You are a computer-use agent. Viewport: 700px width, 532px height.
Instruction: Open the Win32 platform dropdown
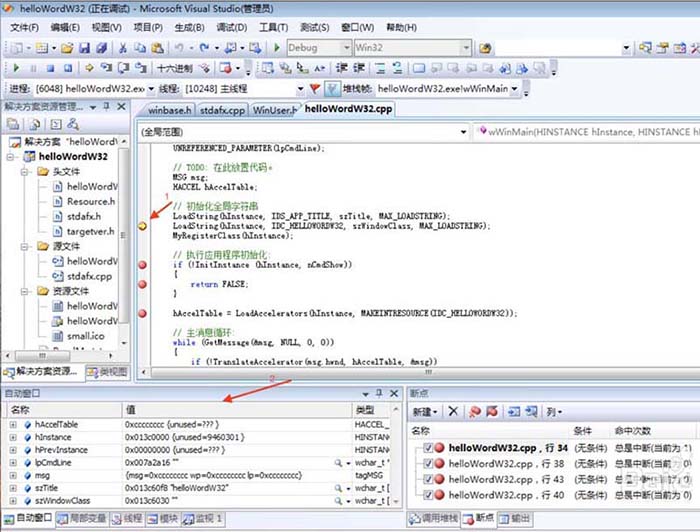tap(466, 48)
